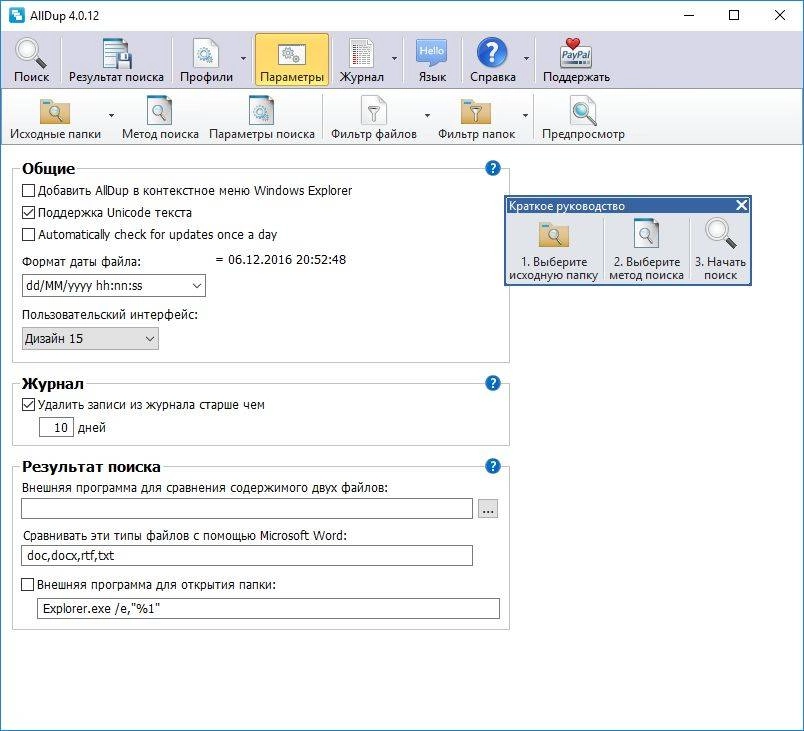
Task: Click the AllDup app icon in title bar
Action: point(16,15)
